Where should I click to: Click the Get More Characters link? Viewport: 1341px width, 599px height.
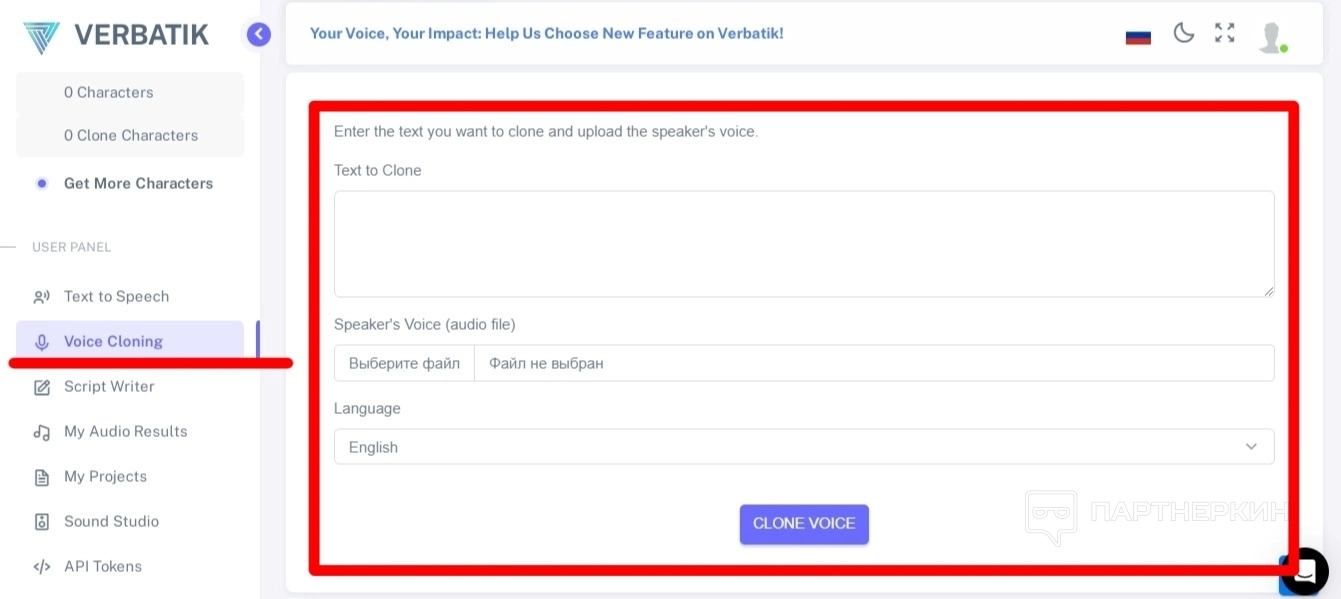tap(138, 184)
